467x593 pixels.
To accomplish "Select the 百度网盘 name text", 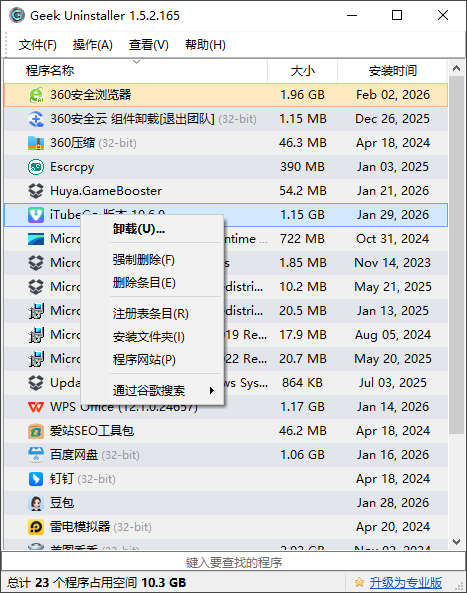I will pos(74,455).
